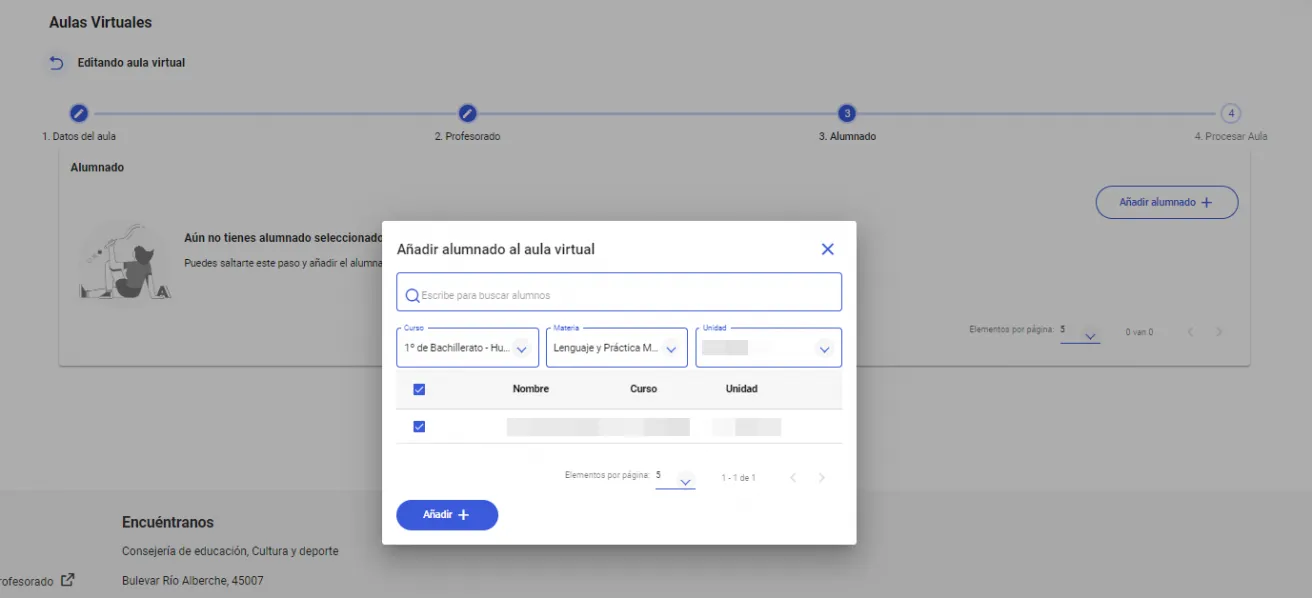1312x598 pixels.
Task: Close the Añadir alumnado dialog
Action: click(827, 249)
